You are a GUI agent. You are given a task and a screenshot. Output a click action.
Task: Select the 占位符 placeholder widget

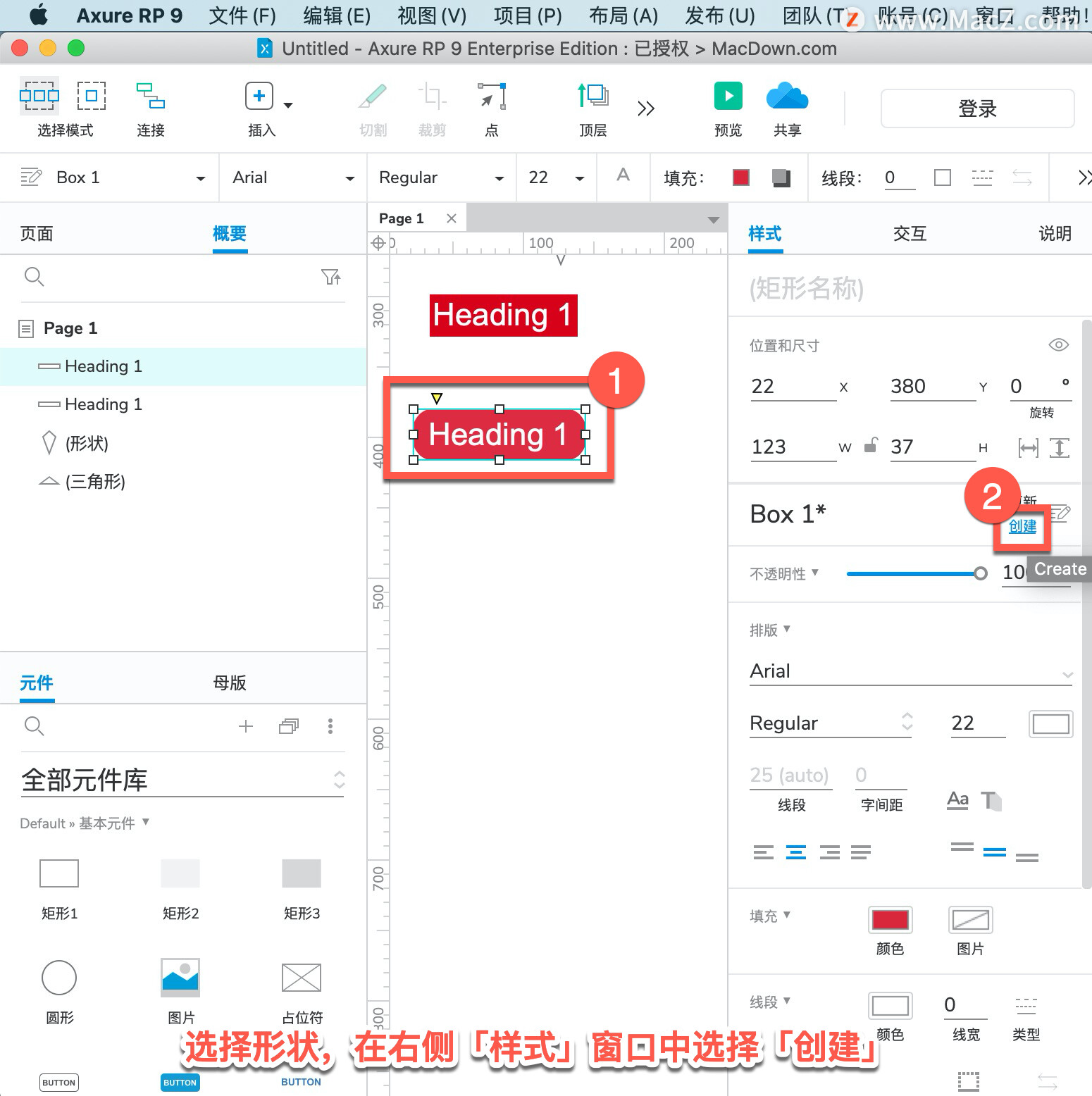[302, 978]
